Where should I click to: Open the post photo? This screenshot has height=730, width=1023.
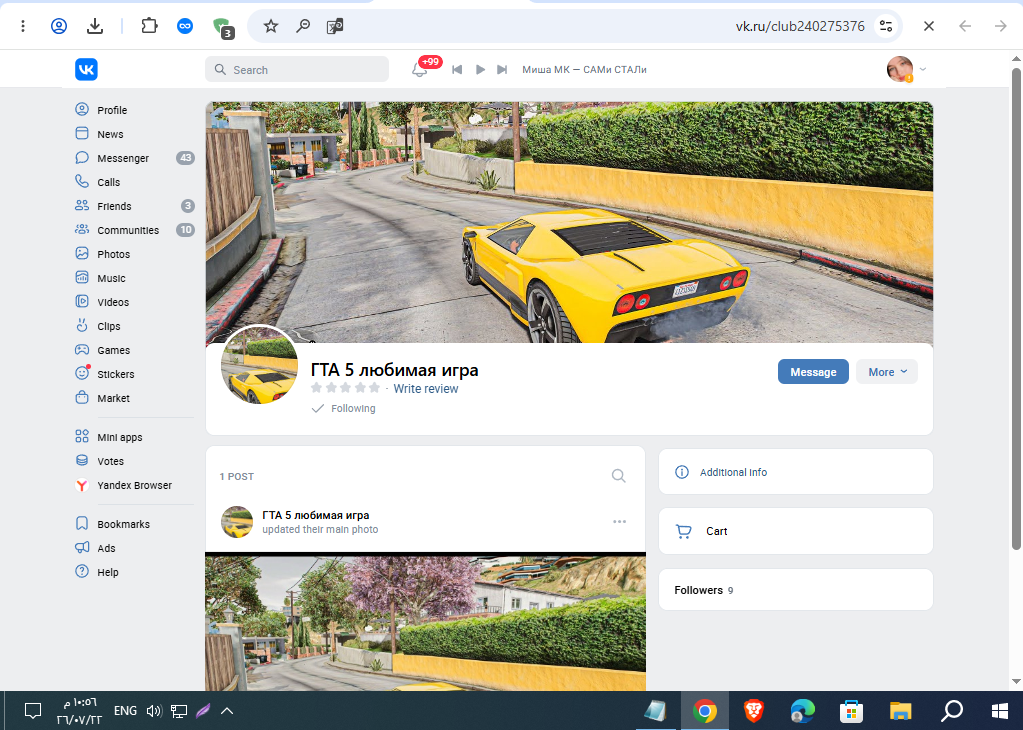point(425,622)
